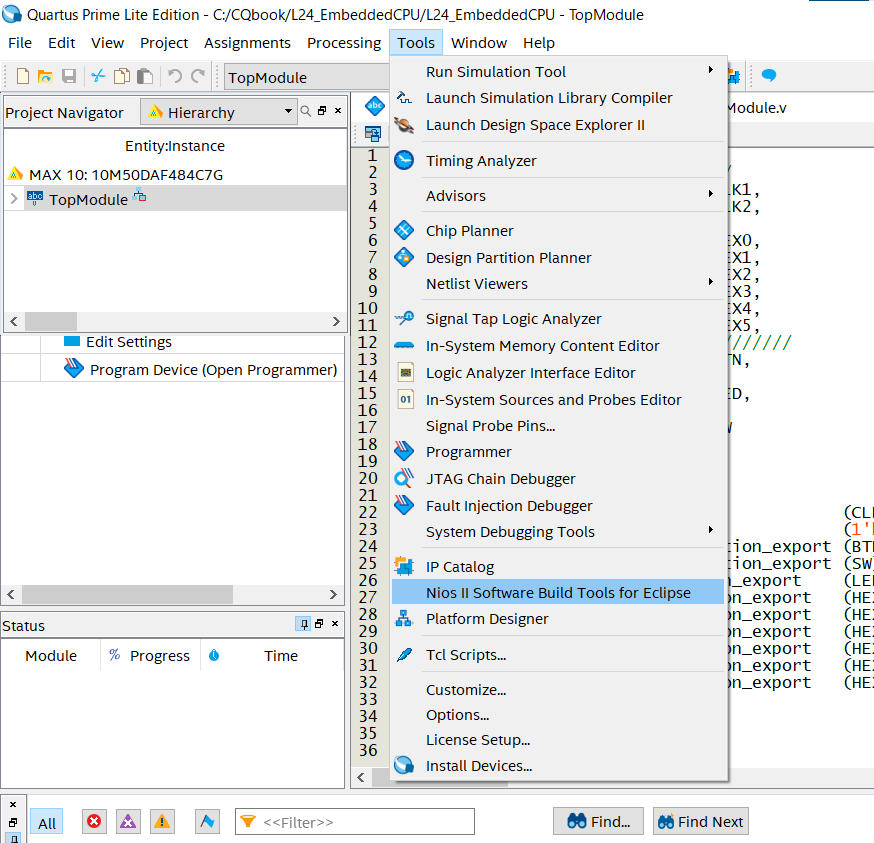Undock the Status panel
Screen dimensions: 874x843
tap(319, 624)
